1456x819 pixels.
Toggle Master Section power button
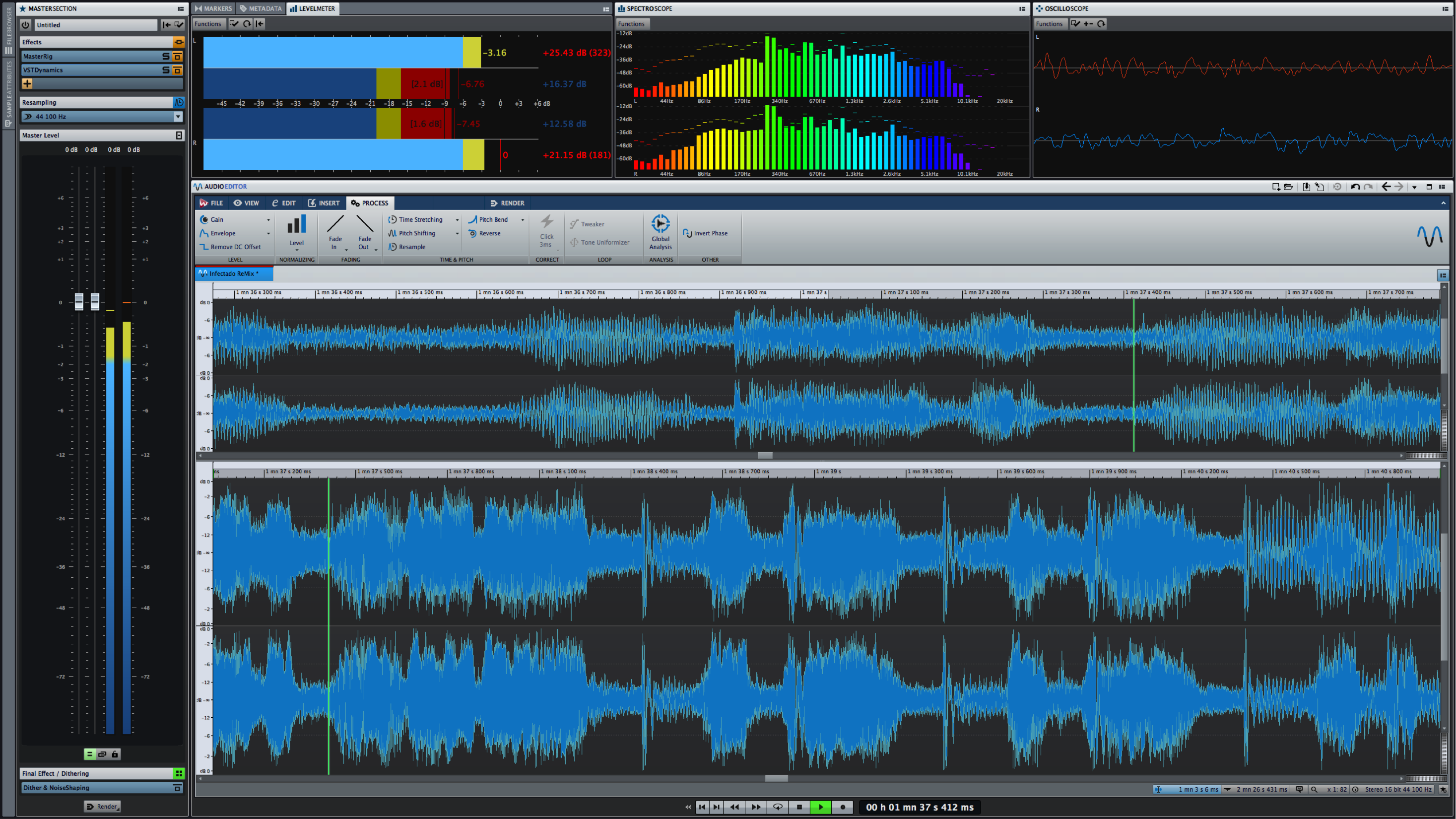pos(25,25)
